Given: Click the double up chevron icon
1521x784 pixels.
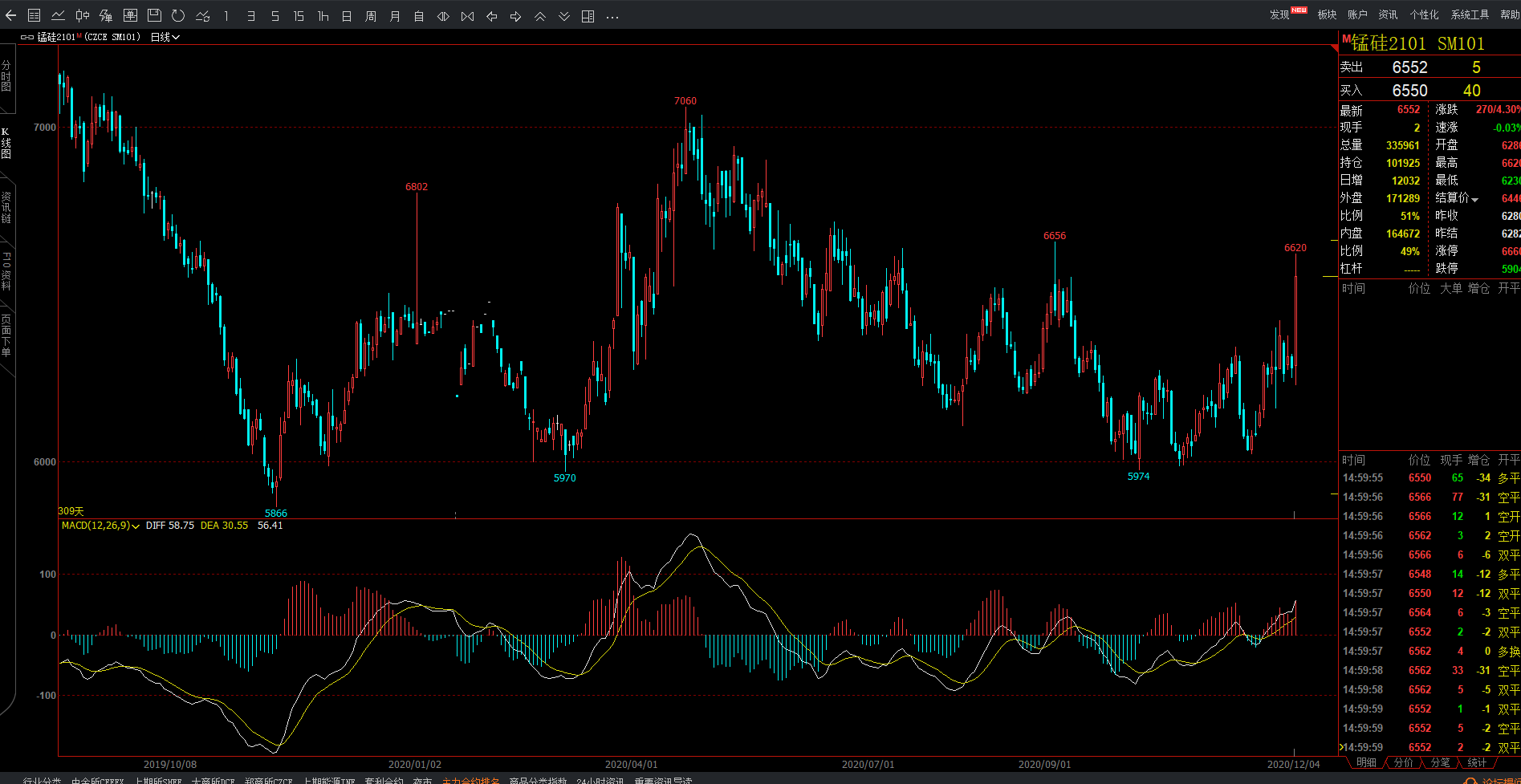Looking at the screenshot, I should (x=540, y=15).
